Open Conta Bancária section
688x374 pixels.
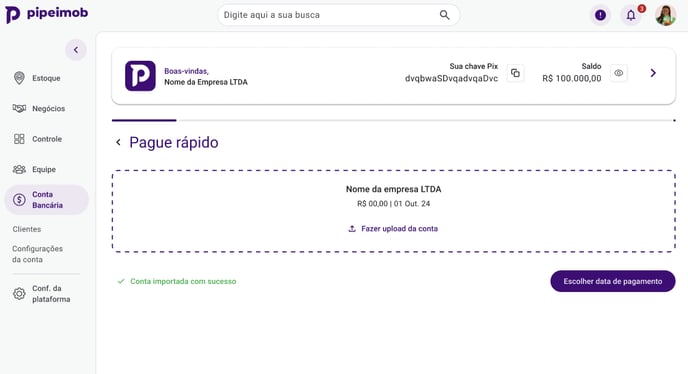coord(47,200)
